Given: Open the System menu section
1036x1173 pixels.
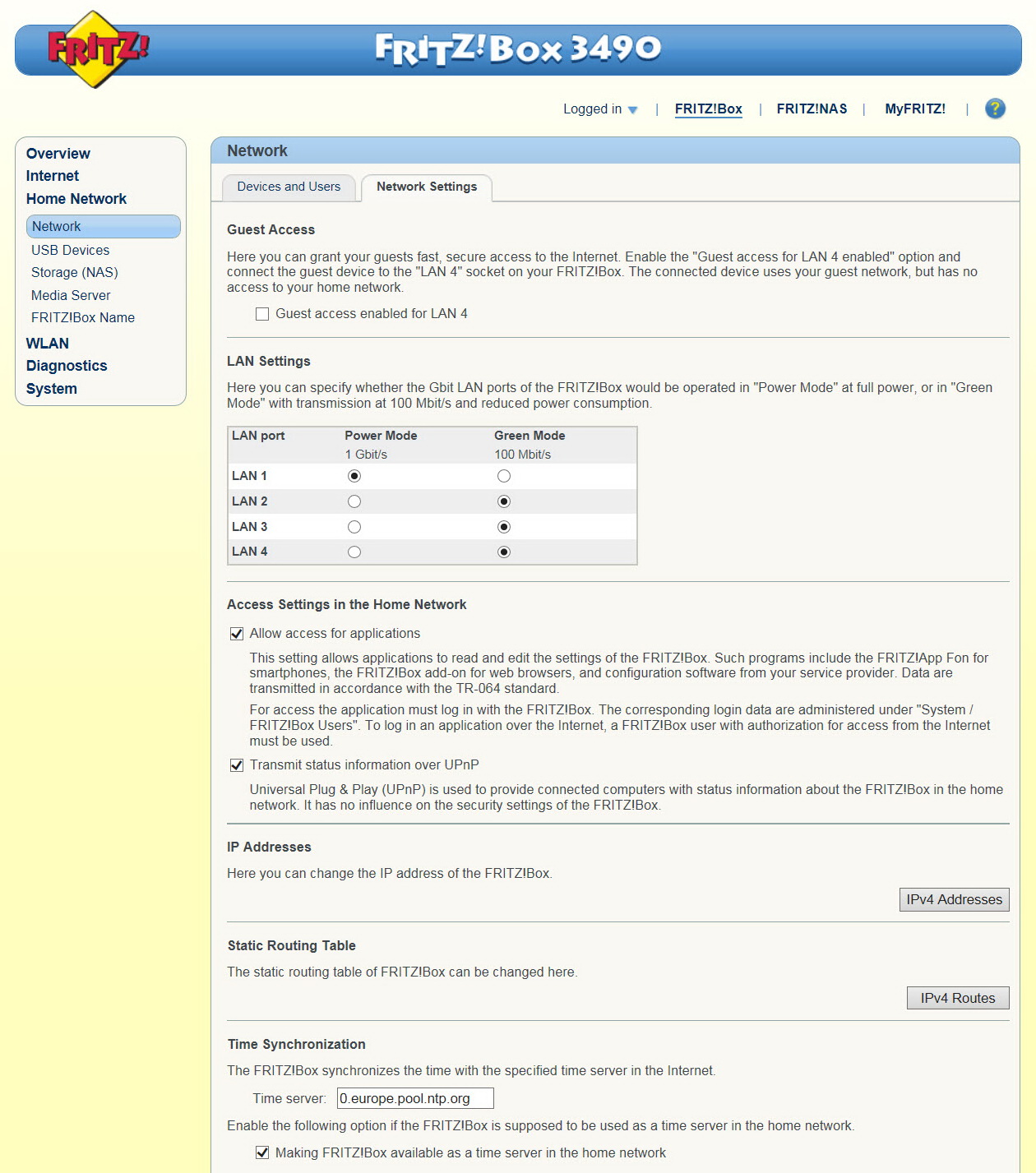Looking at the screenshot, I should click(52, 389).
